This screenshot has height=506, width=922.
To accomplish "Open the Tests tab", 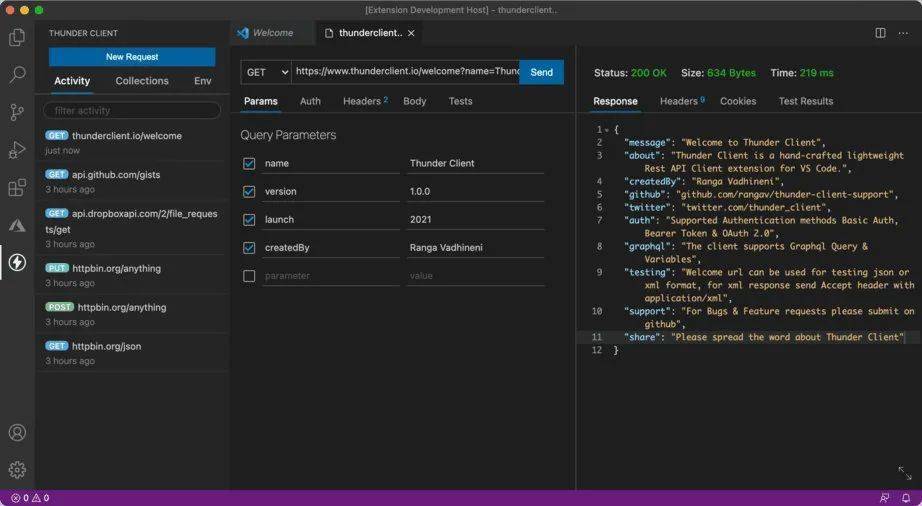I will (460, 101).
